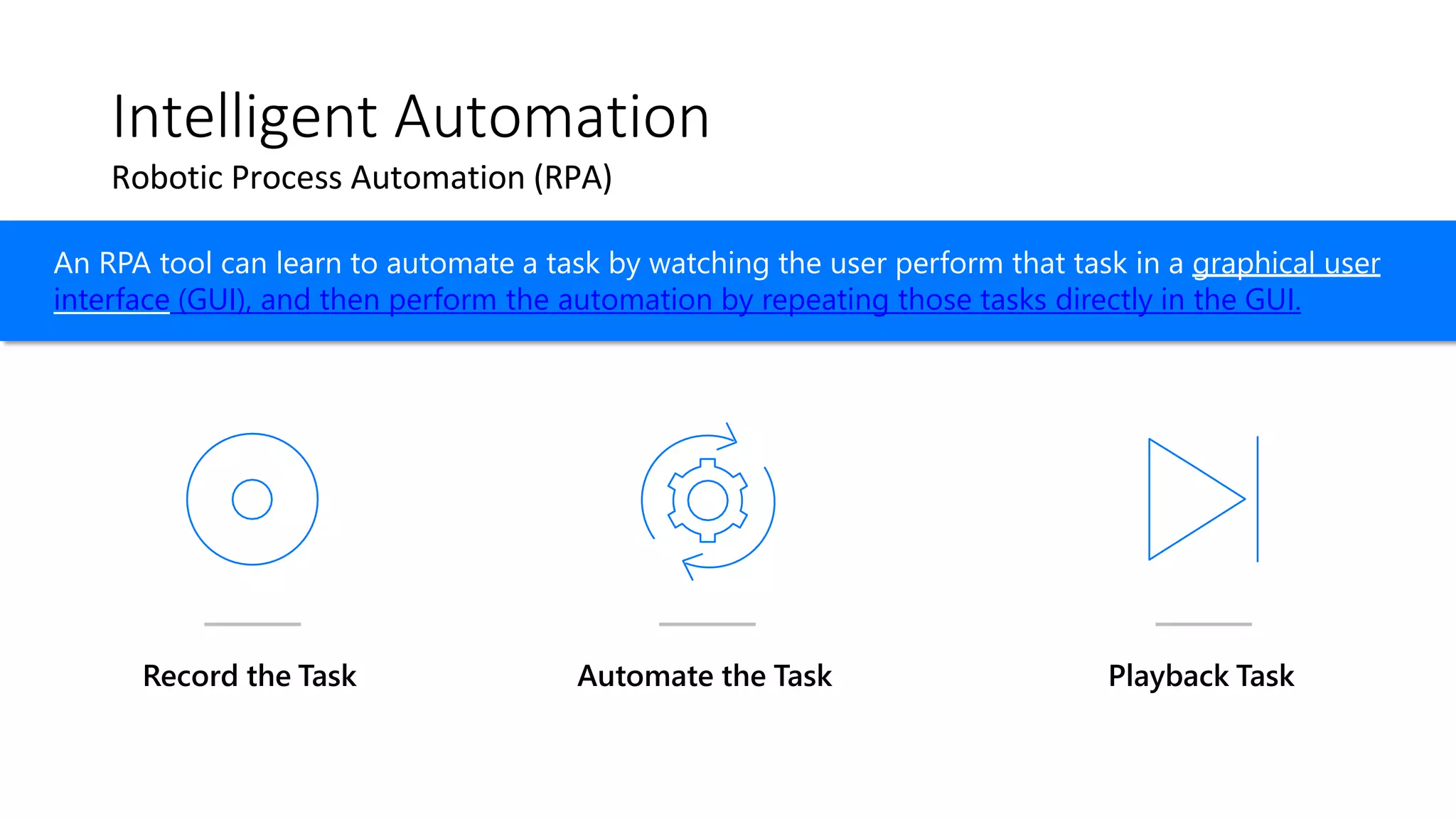
Task: Click the gear with circular arrows icon
Action: 707,500
